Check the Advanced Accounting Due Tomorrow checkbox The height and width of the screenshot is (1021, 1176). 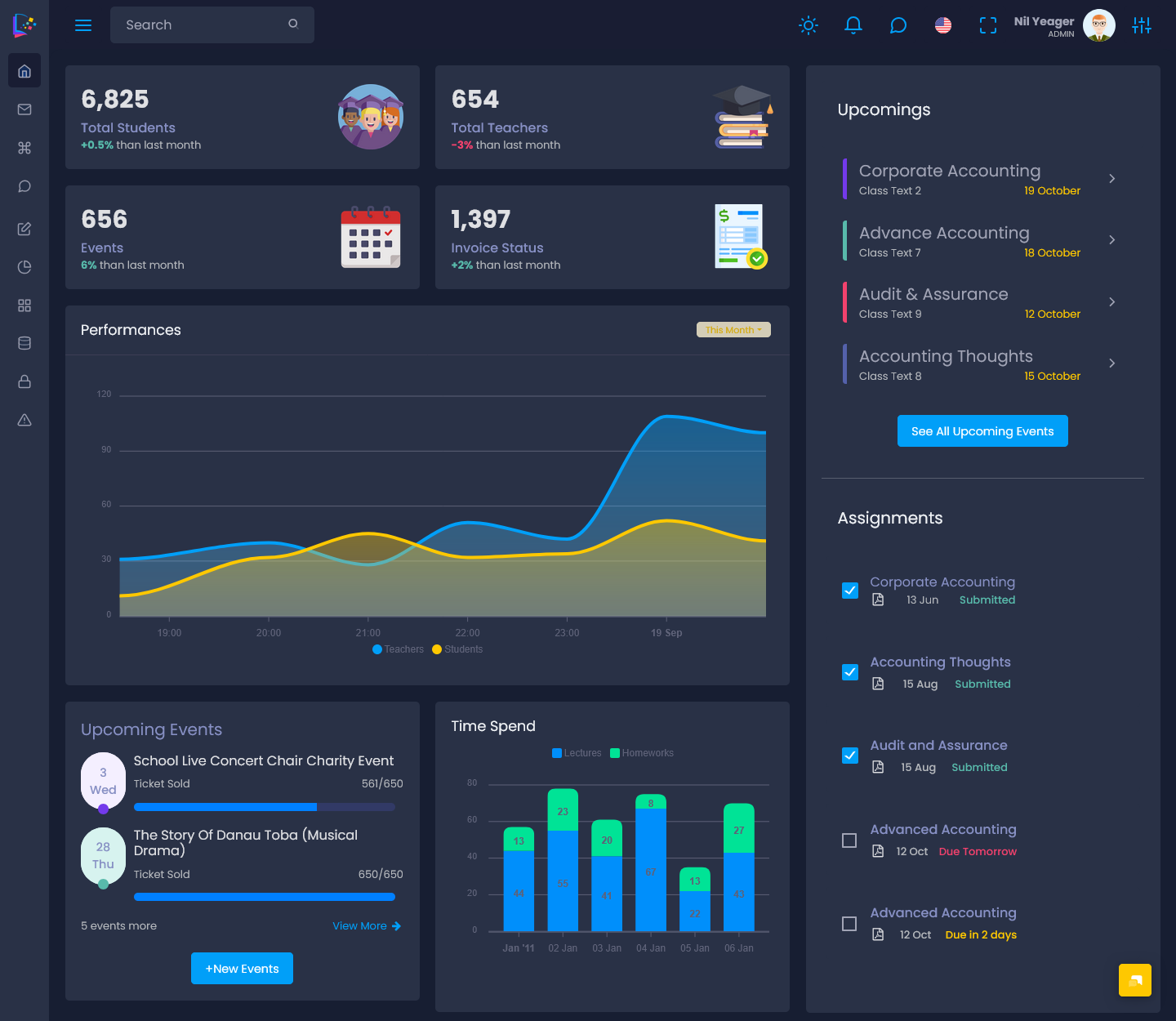tap(849, 840)
